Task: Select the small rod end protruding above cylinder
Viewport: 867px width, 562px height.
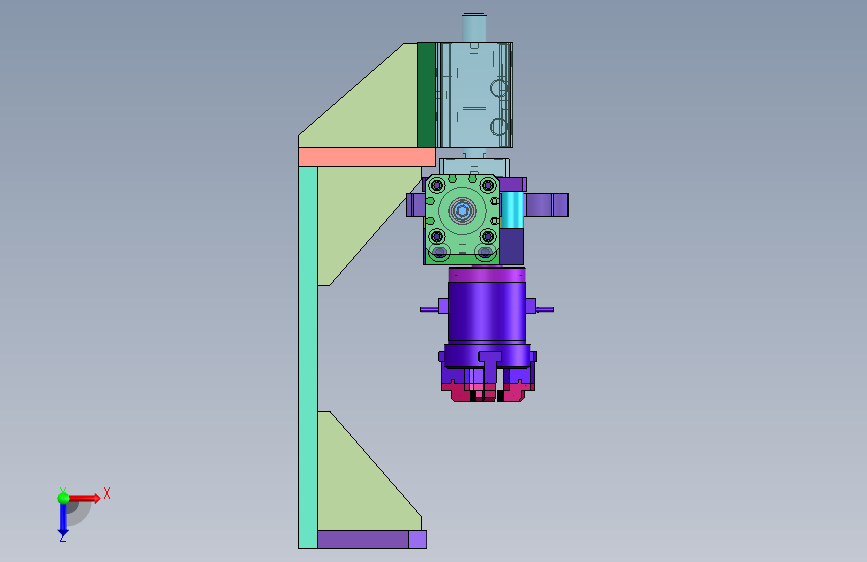Action: pyautogui.click(x=474, y=28)
